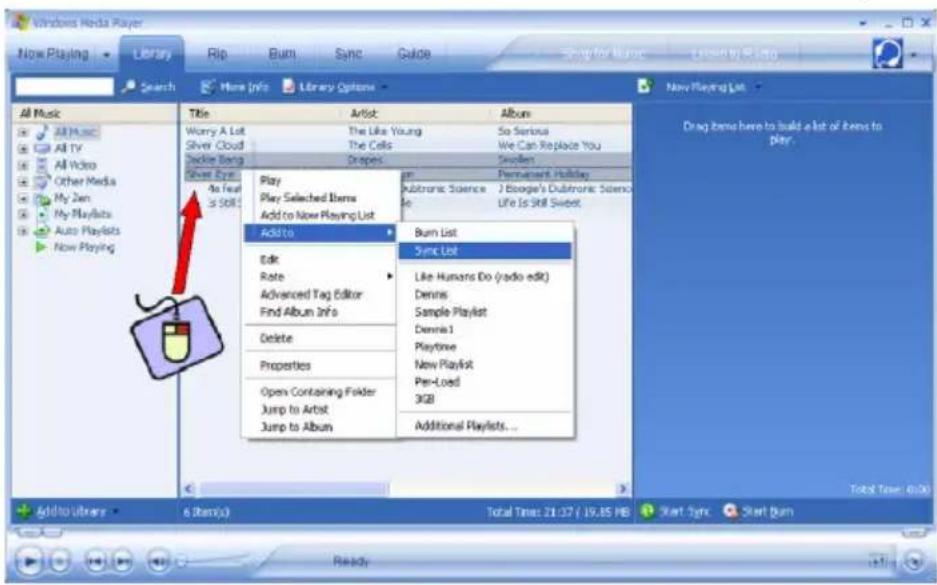Switch to the Burn tab

(x=282, y=54)
